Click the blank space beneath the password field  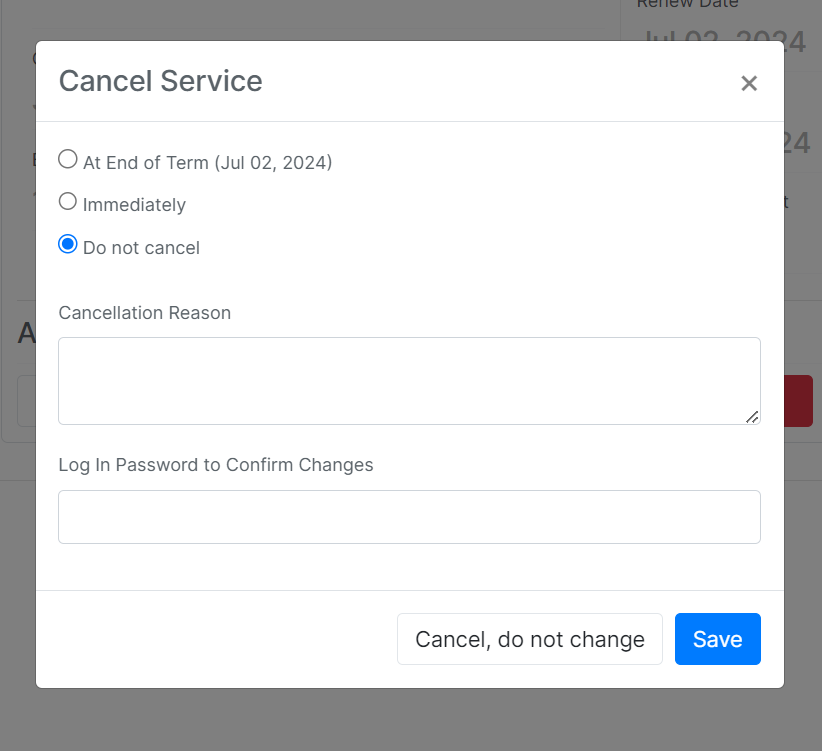click(409, 567)
